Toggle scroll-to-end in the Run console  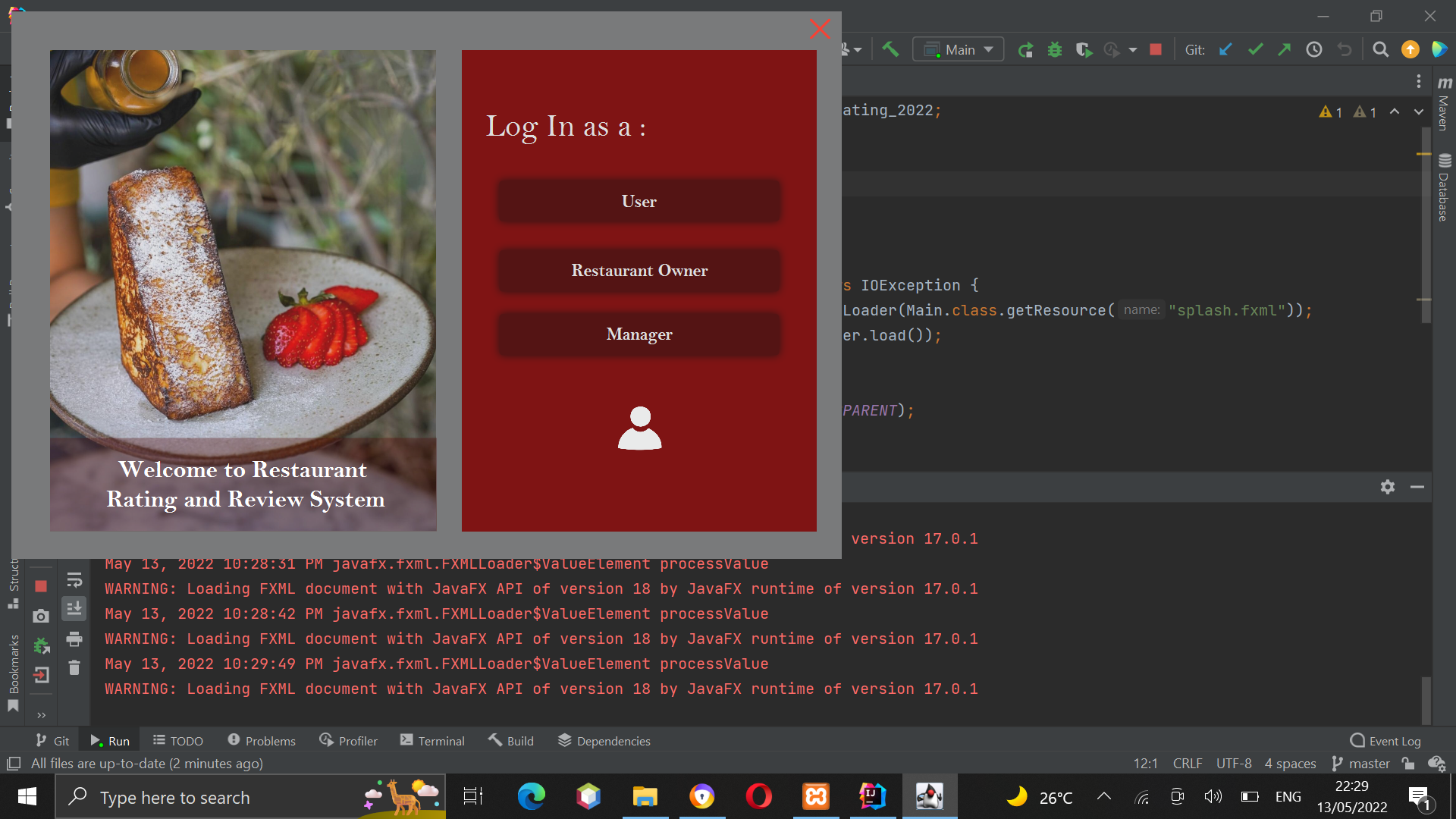(74, 608)
